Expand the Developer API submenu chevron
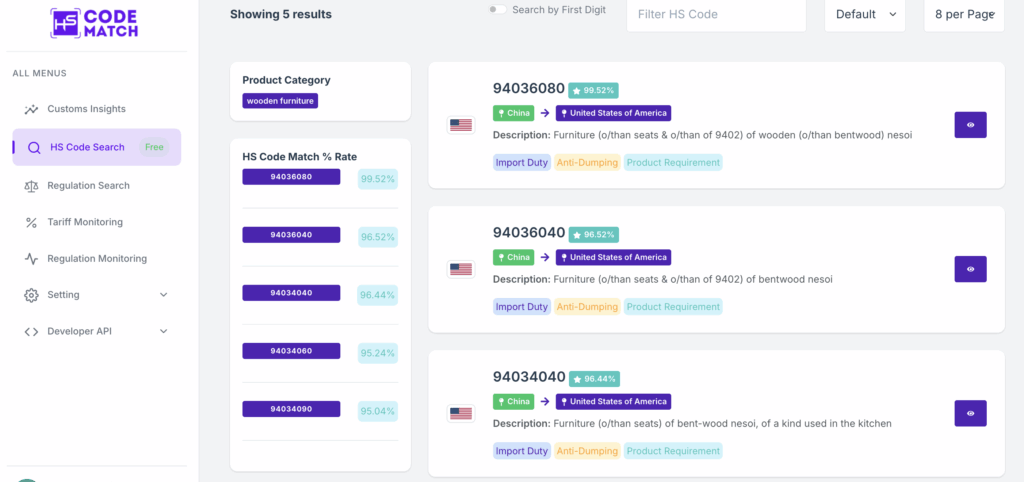The height and width of the screenshot is (482, 1024). (x=164, y=331)
